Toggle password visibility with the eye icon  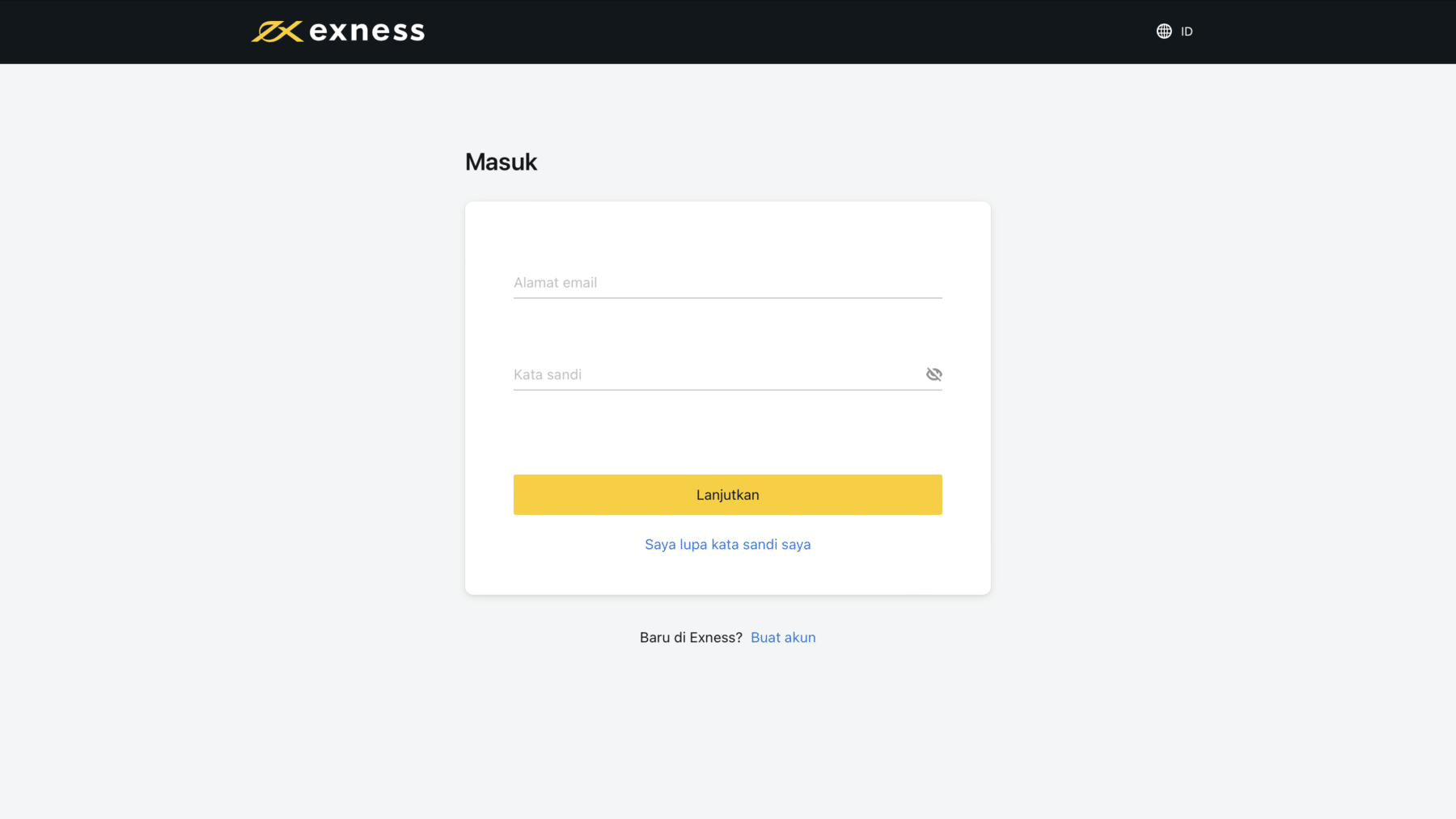[x=933, y=374]
